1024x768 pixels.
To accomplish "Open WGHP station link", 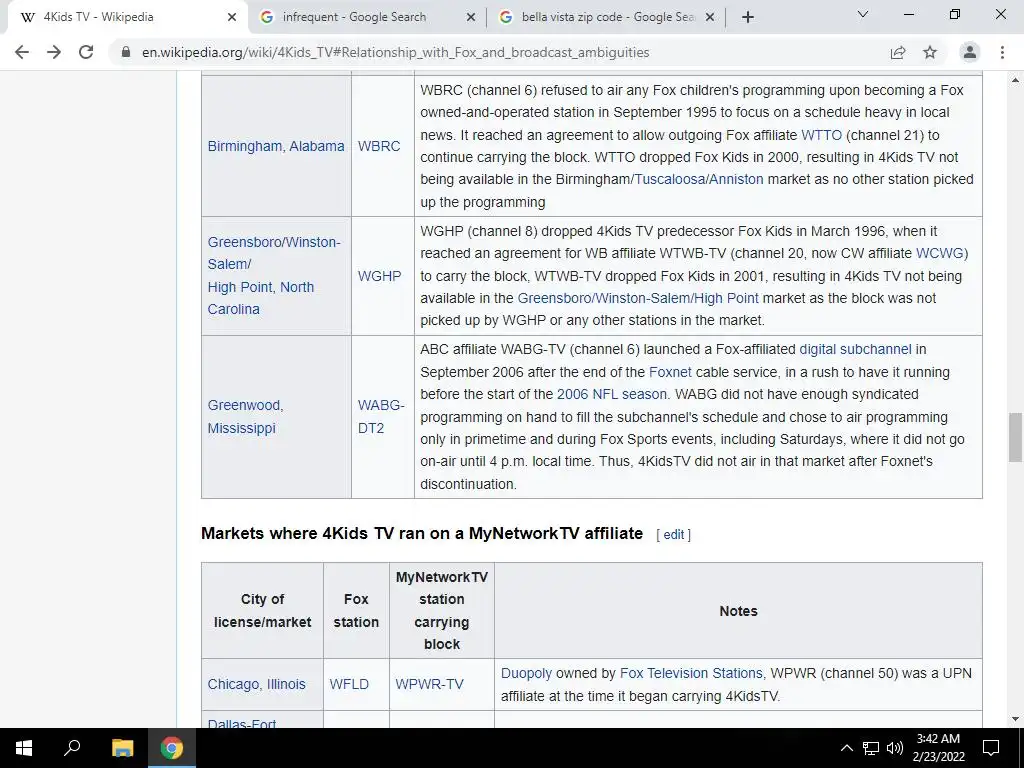I will (x=379, y=276).
